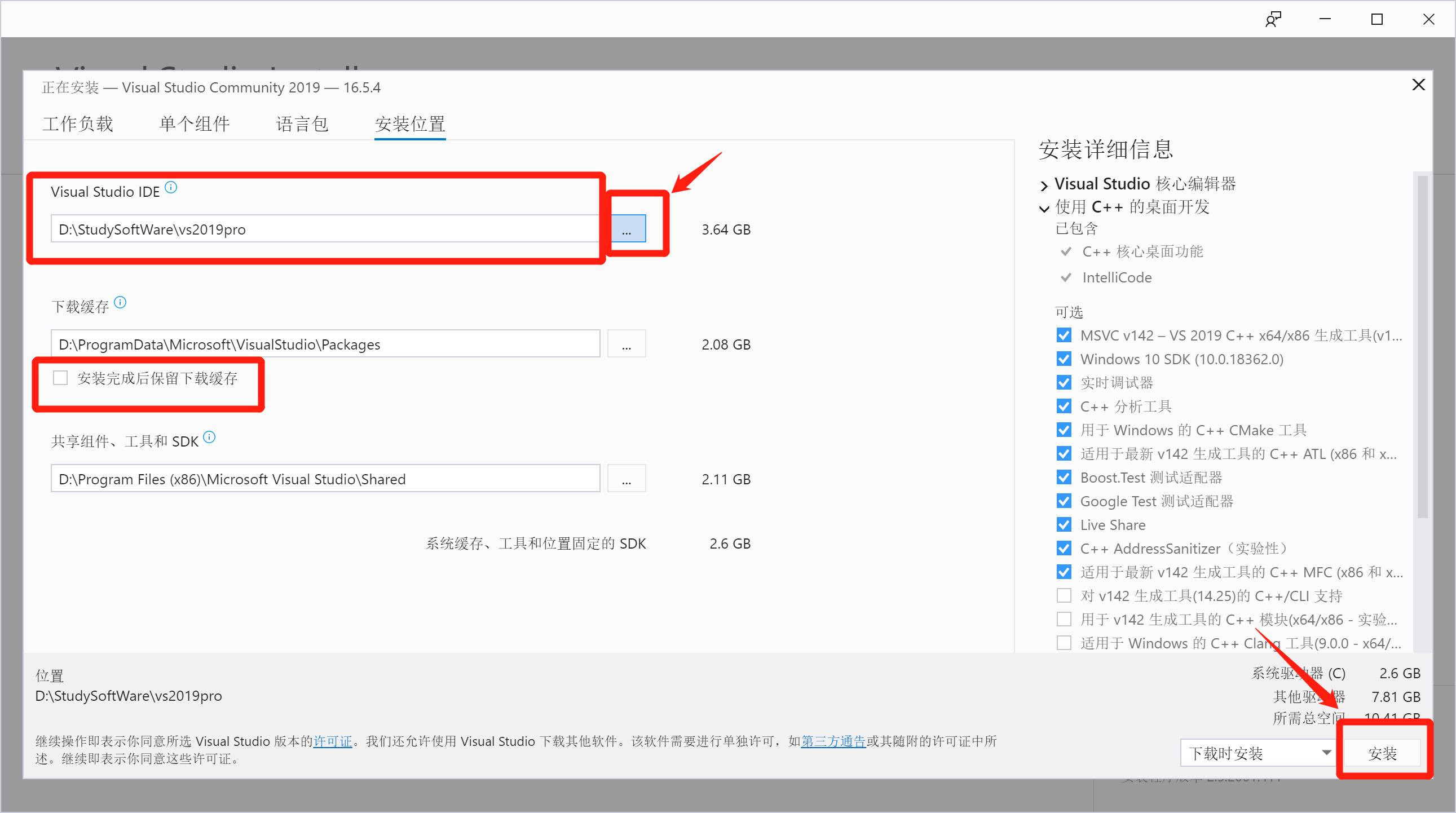
Task: Enable 安装完成后保留下载缓存 checkbox
Action: point(60,377)
